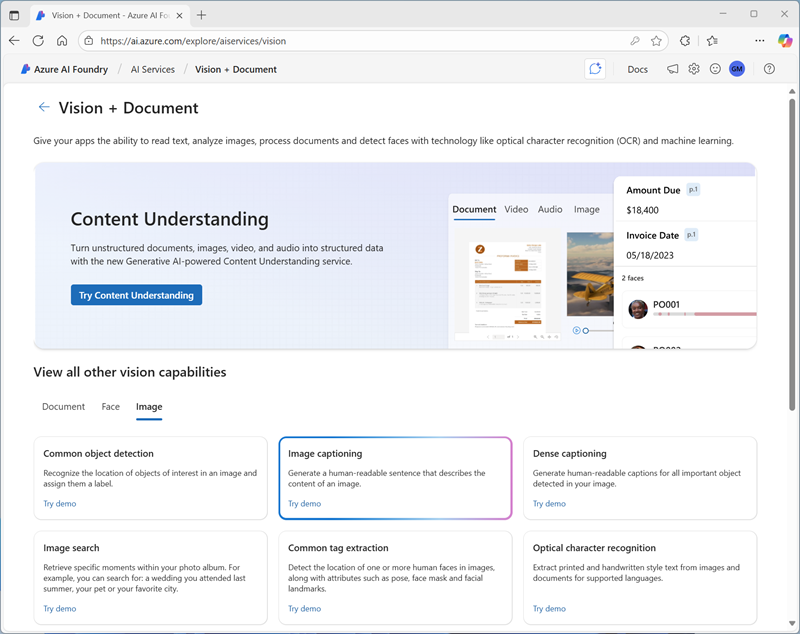Switch to the Document capabilities tab

[x=63, y=407]
